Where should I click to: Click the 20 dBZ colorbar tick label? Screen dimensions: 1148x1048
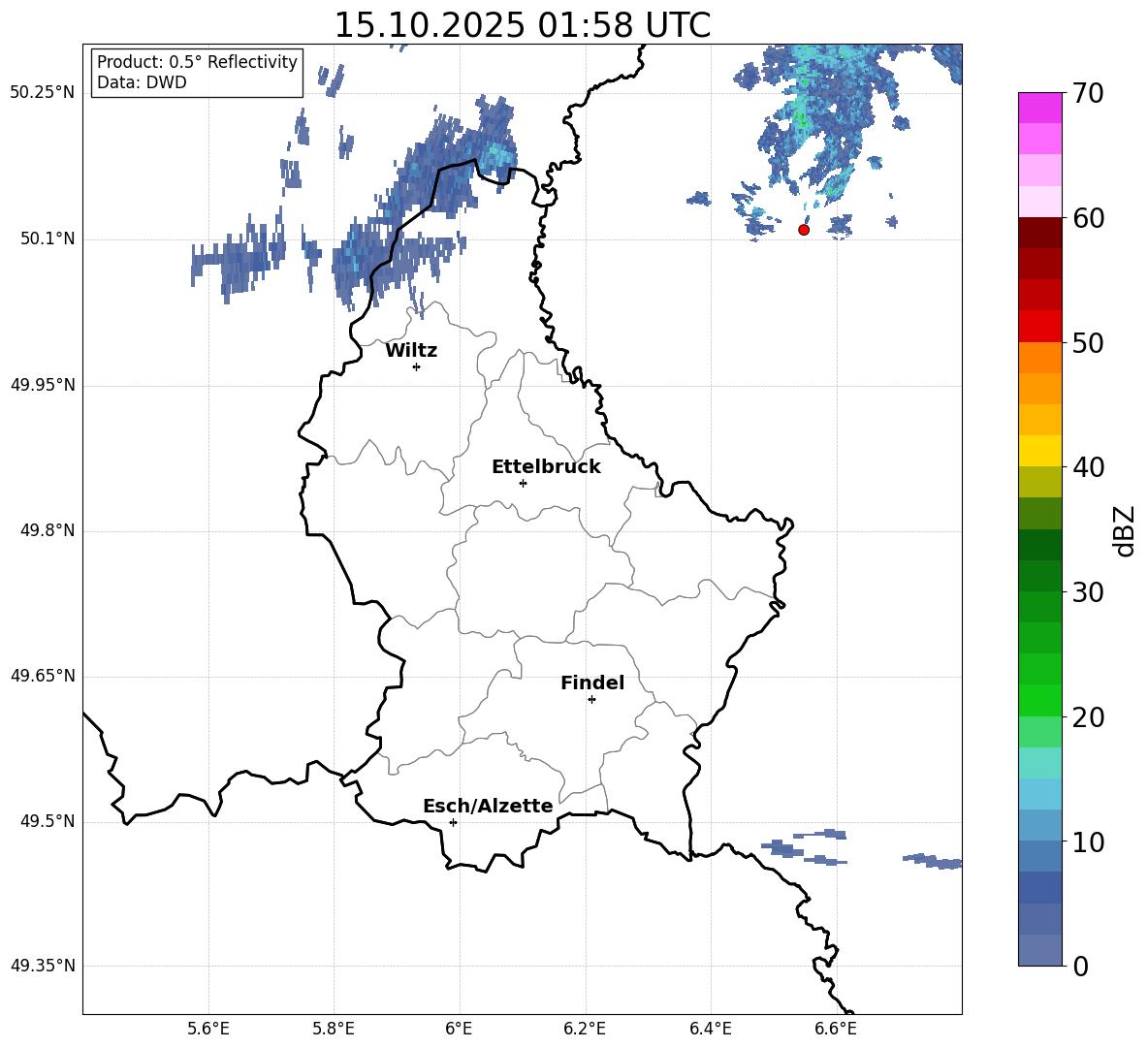(1088, 717)
